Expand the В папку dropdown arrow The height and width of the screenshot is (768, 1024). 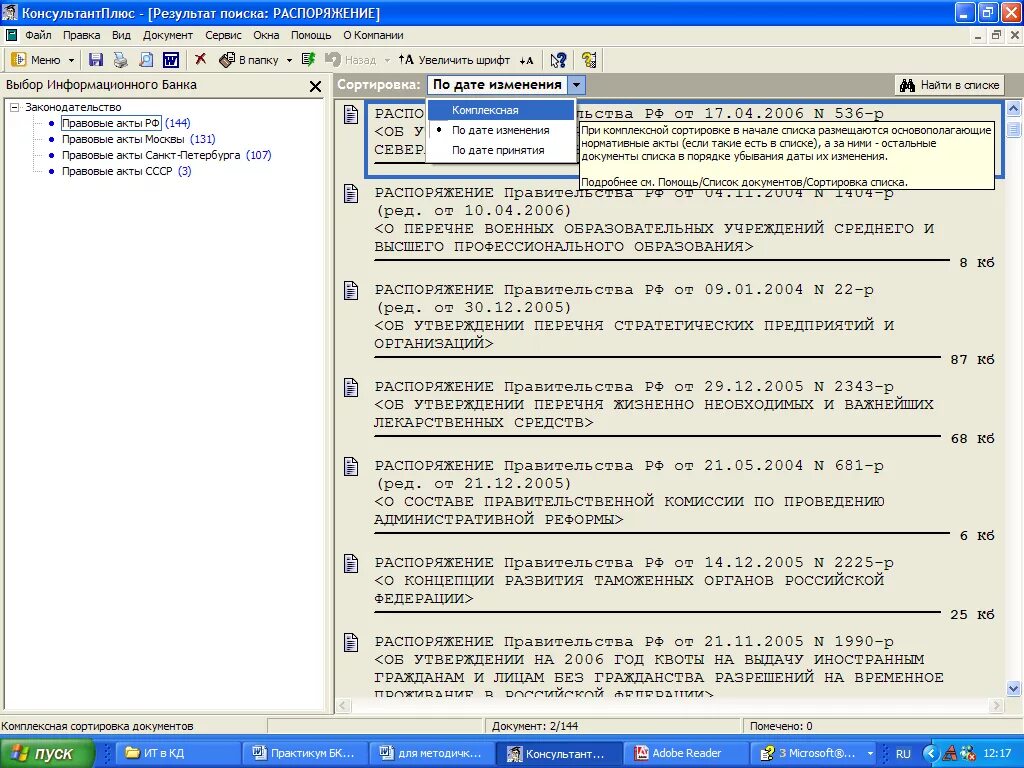click(x=289, y=60)
